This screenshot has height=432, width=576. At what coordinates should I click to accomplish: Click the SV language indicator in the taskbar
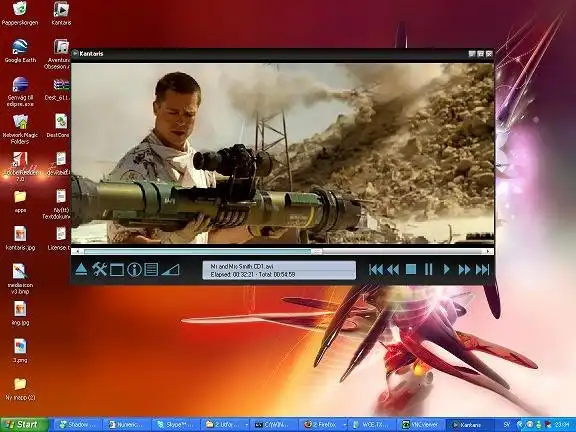point(507,425)
